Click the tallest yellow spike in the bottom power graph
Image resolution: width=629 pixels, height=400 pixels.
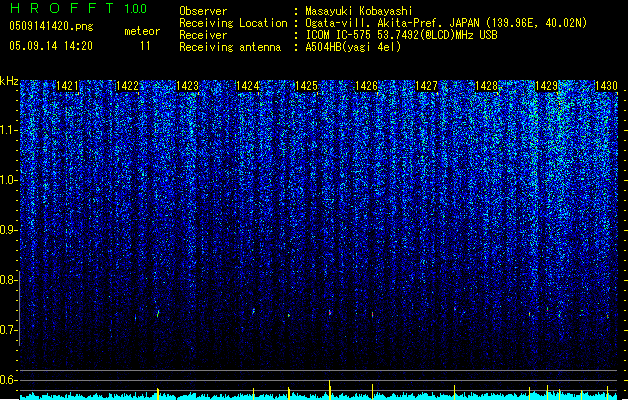(x=330, y=390)
